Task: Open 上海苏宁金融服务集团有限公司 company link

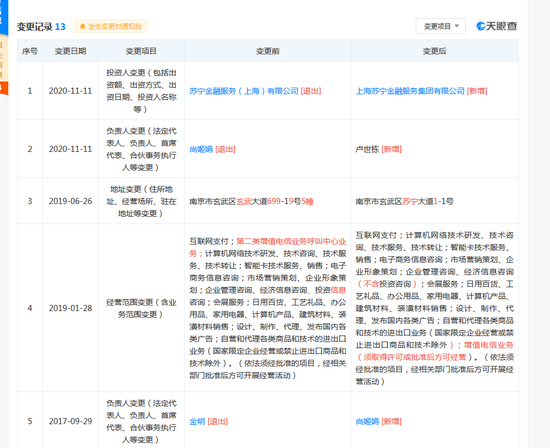Action: 410,91
